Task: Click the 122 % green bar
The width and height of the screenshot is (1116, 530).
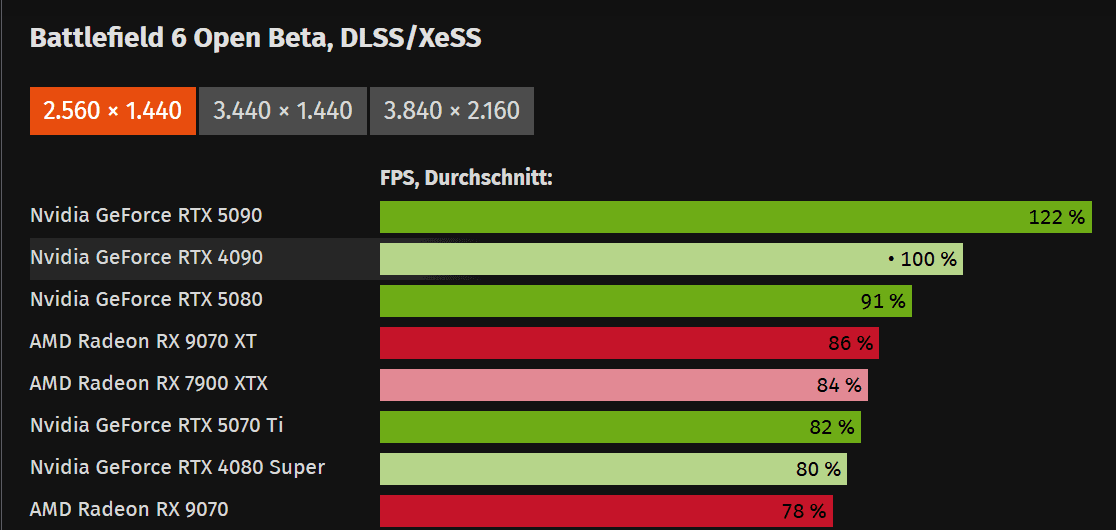Action: pyautogui.click(x=735, y=217)
